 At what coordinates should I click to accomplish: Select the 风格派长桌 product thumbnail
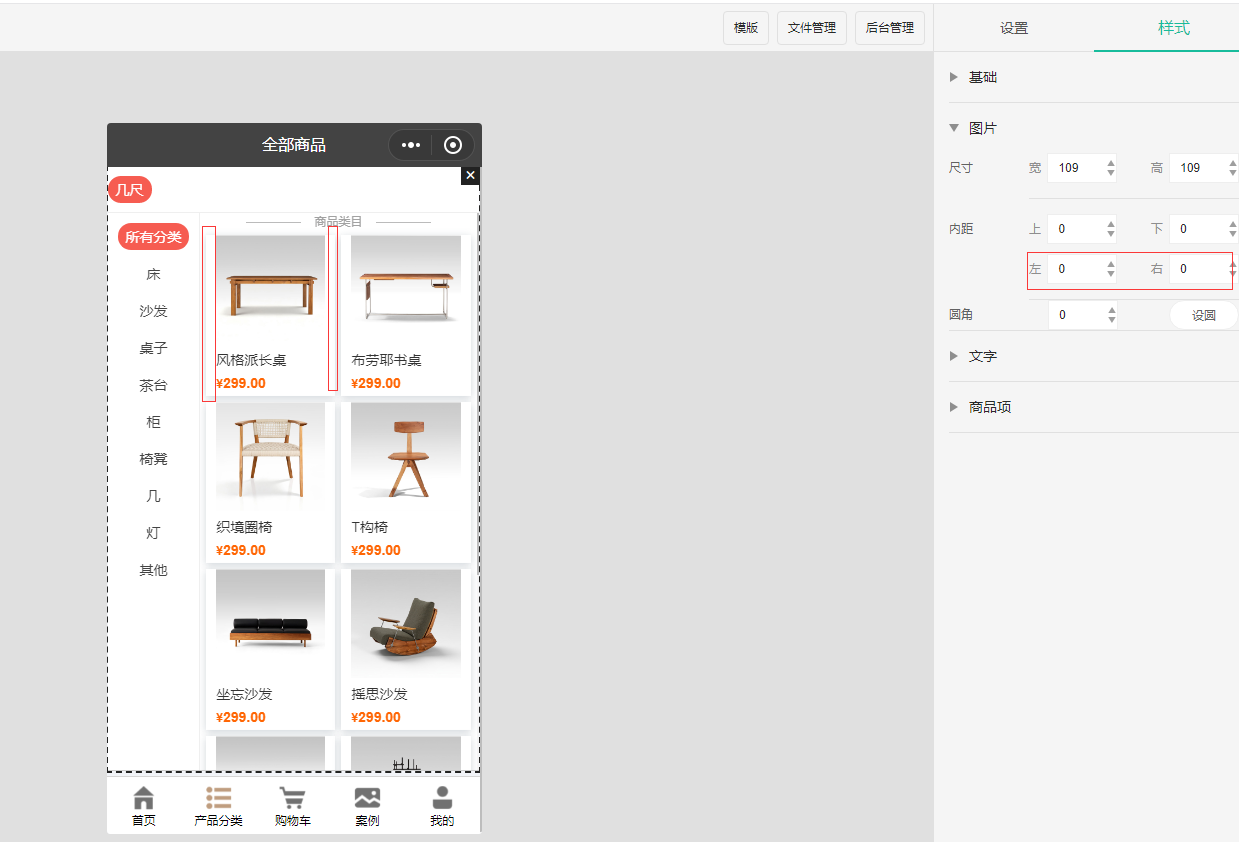pos(270,285)
